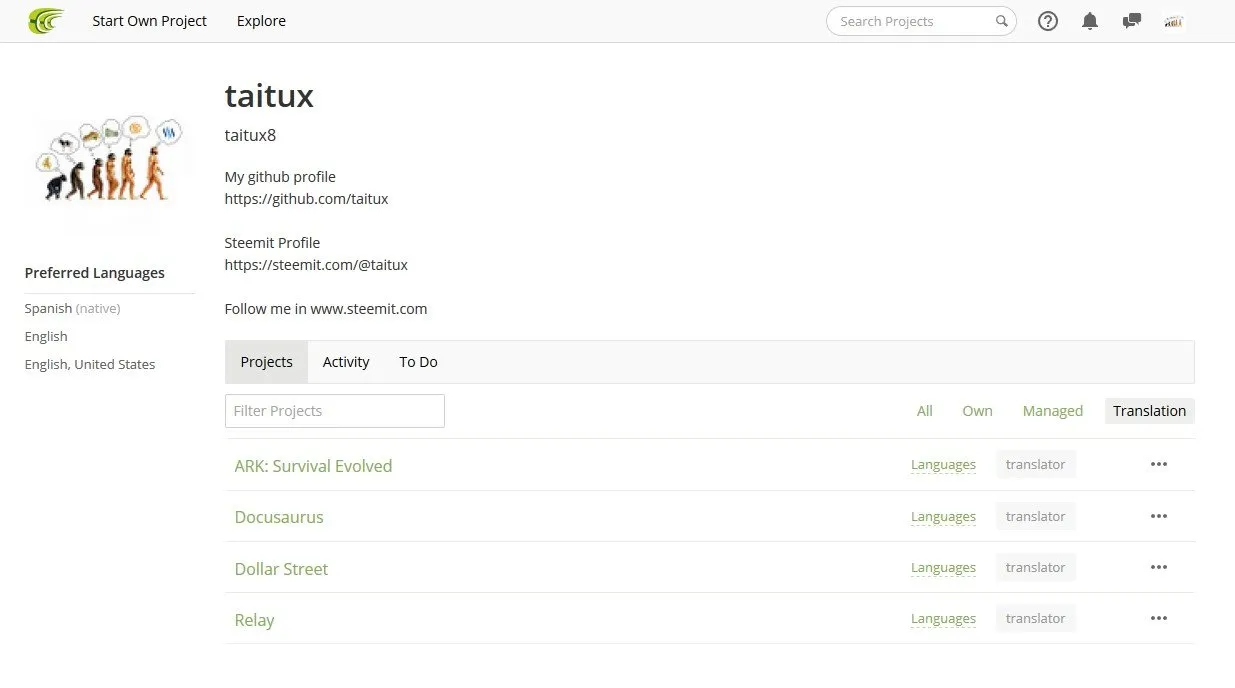This screenshot has height=688, width=1235.
Task: Open the messages chat icon
Action: click(x=1132, y=21)
